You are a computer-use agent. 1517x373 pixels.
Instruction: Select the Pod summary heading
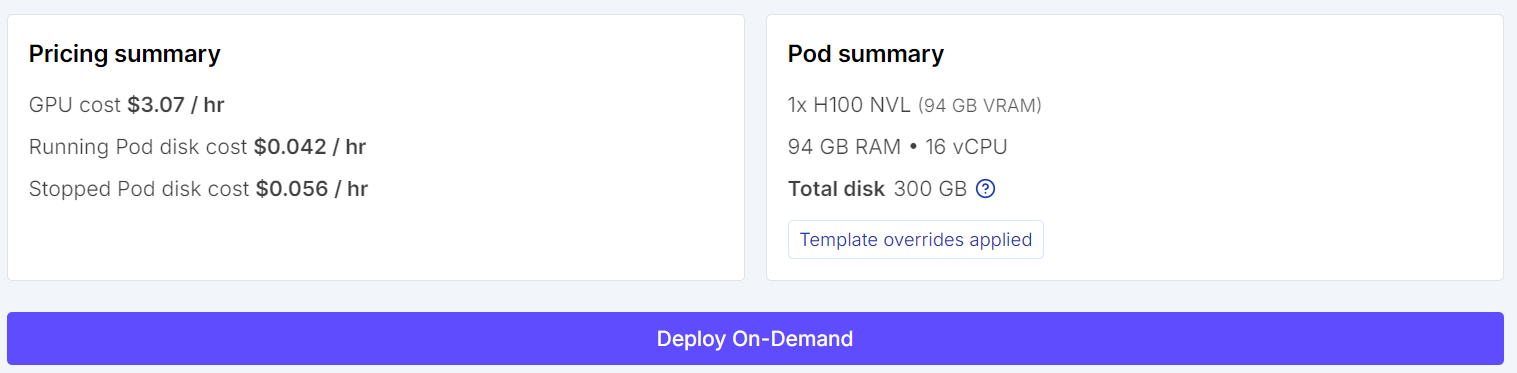pyautogui.click(x=866, y=54)
